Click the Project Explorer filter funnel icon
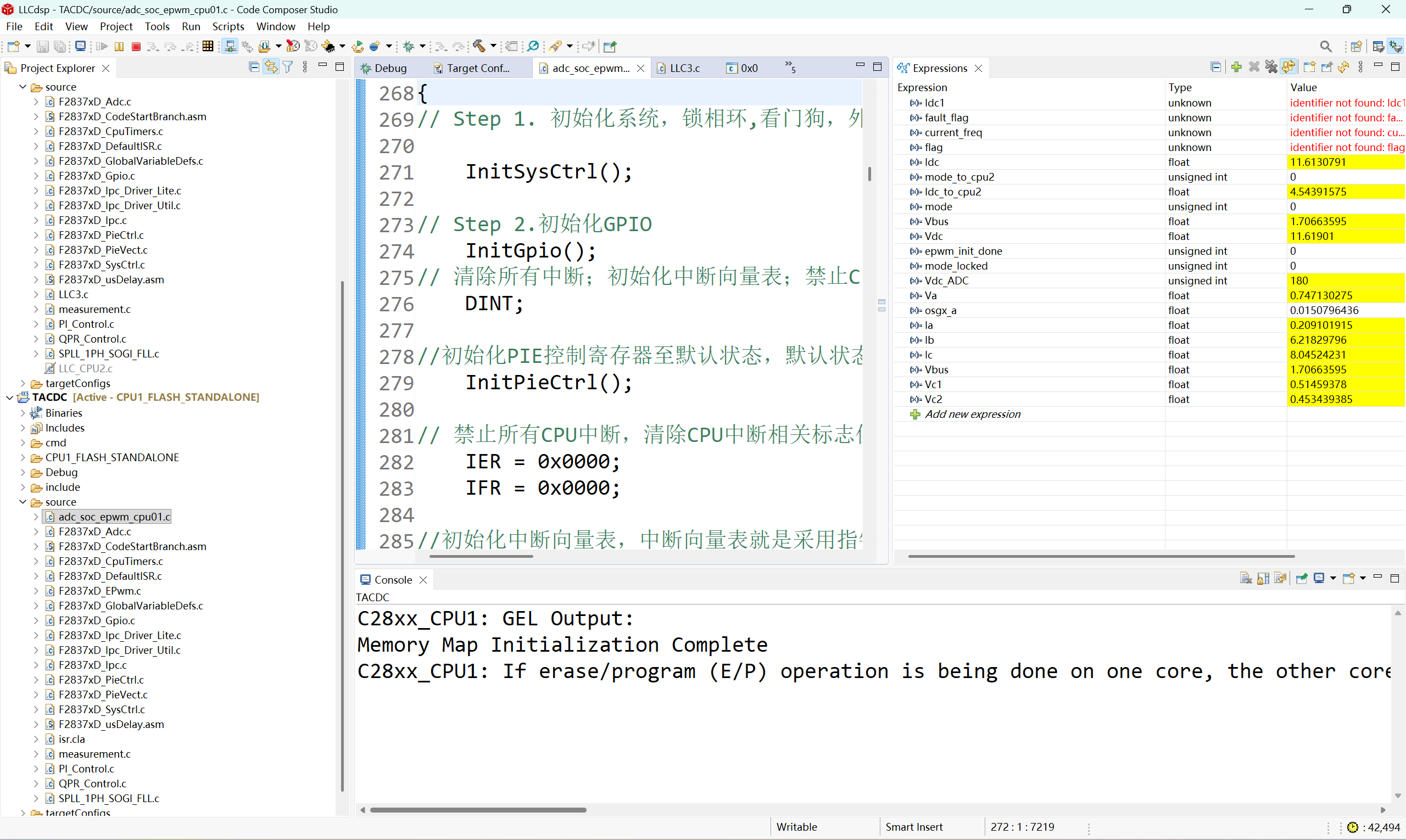This screenshot has height=840, width=1406. 288,68
